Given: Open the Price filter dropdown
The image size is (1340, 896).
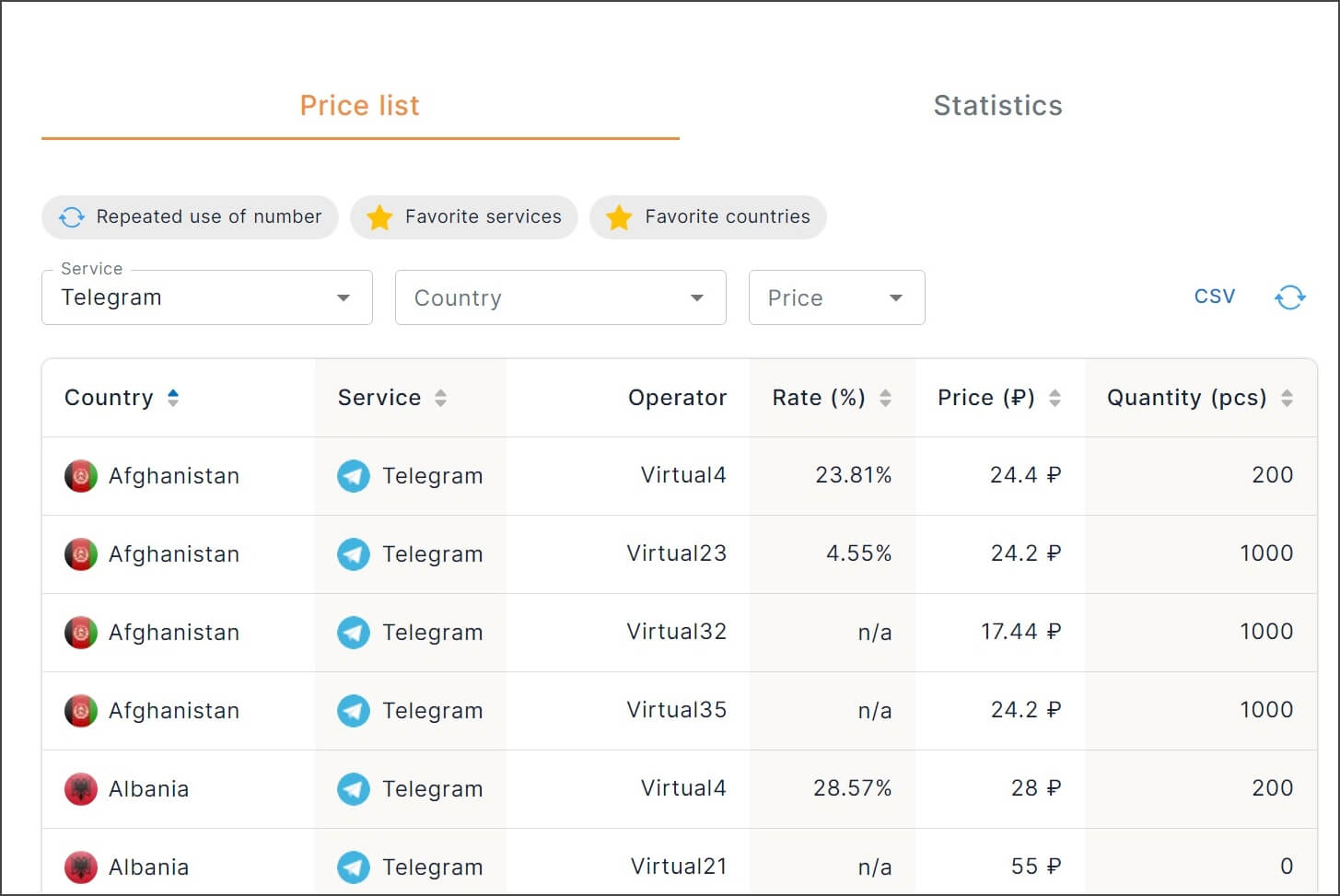Looking at the screenshot, I should (x=837, y=297).
